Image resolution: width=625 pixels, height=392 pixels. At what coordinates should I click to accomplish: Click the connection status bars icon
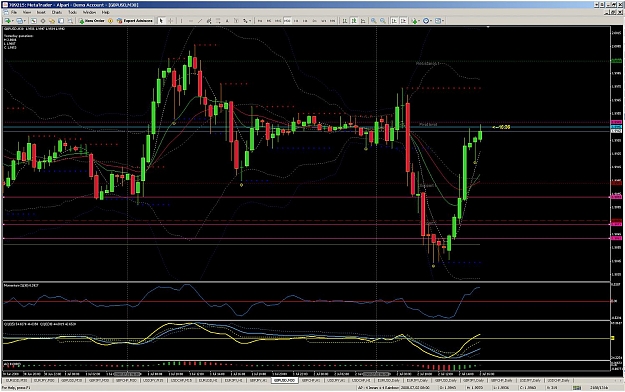pos(577,387)
